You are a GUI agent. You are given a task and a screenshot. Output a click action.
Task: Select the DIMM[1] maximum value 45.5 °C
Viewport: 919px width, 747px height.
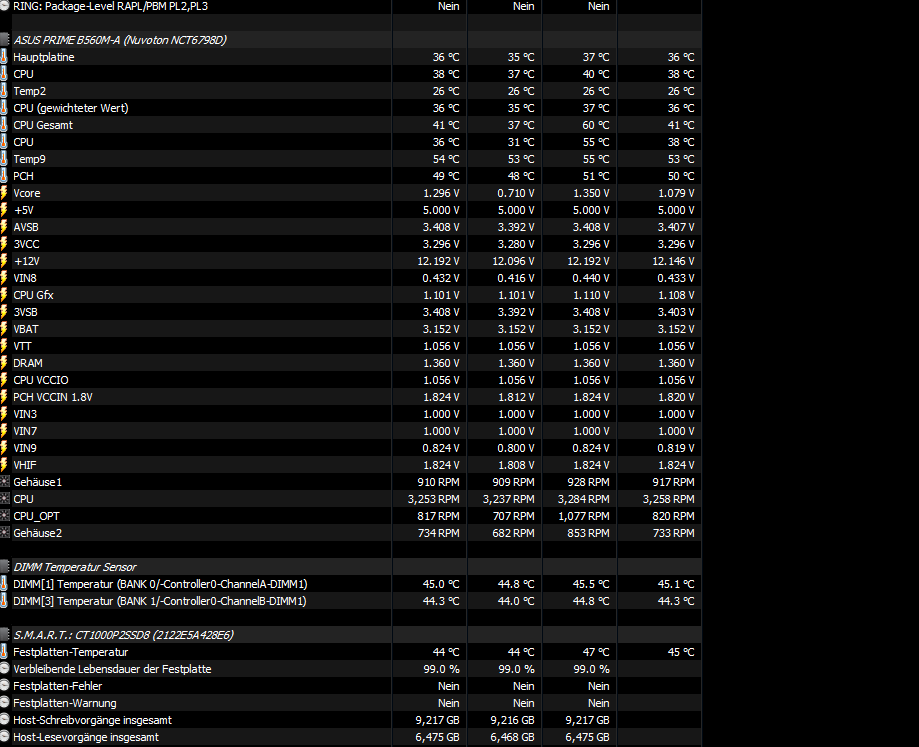coord(591,584)
